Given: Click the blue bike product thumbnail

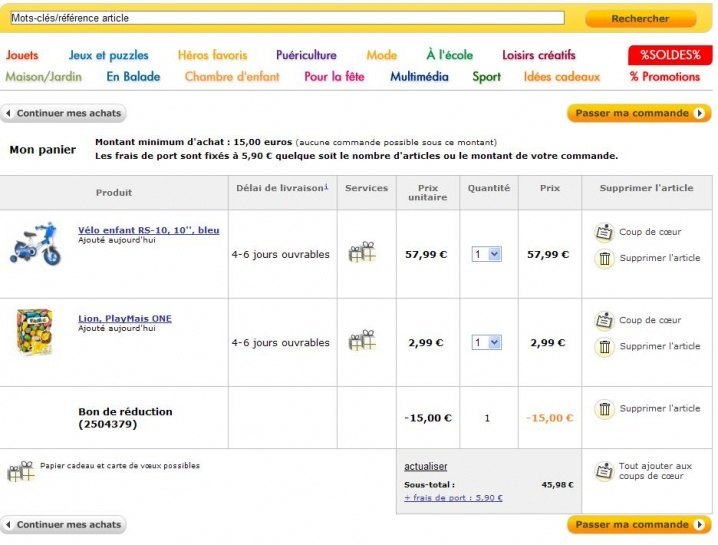Looking at the screenshot, I should (x=36, y=246).
